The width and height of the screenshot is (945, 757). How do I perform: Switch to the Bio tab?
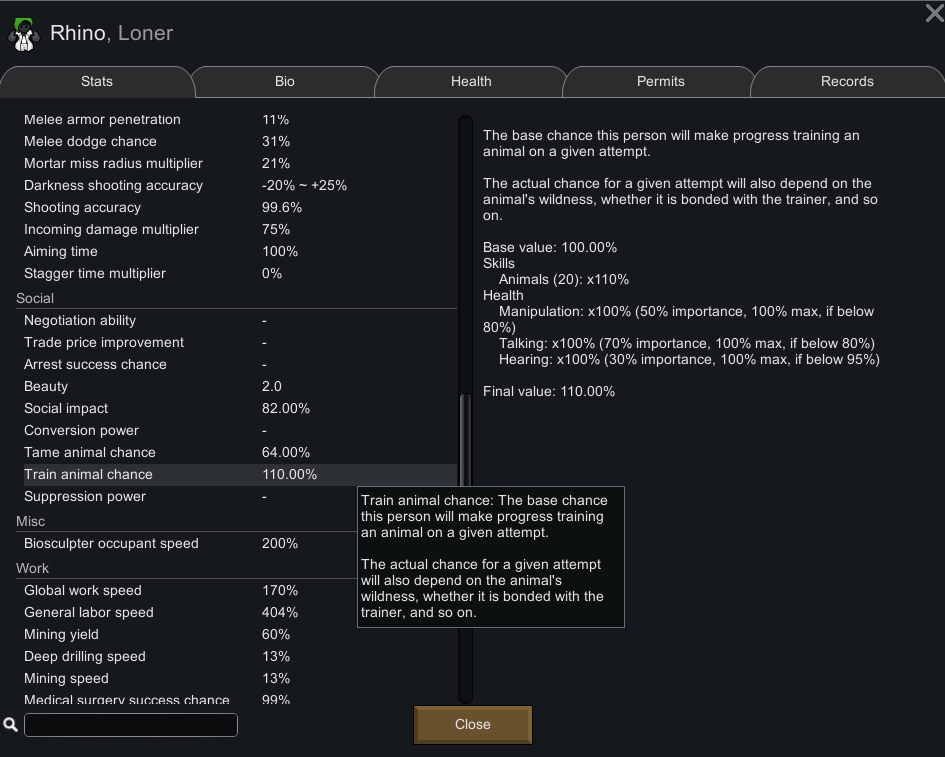click(284, 82)
